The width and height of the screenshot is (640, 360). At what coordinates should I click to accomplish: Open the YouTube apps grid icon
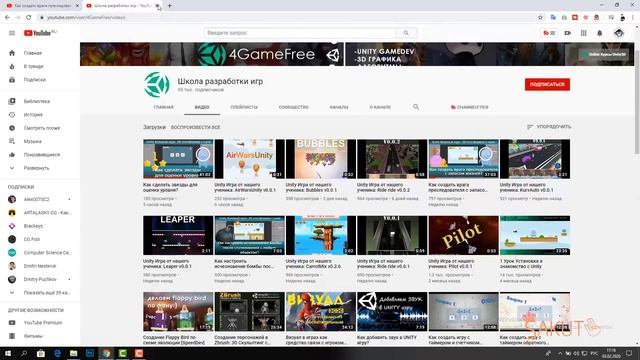coord(584,33)
